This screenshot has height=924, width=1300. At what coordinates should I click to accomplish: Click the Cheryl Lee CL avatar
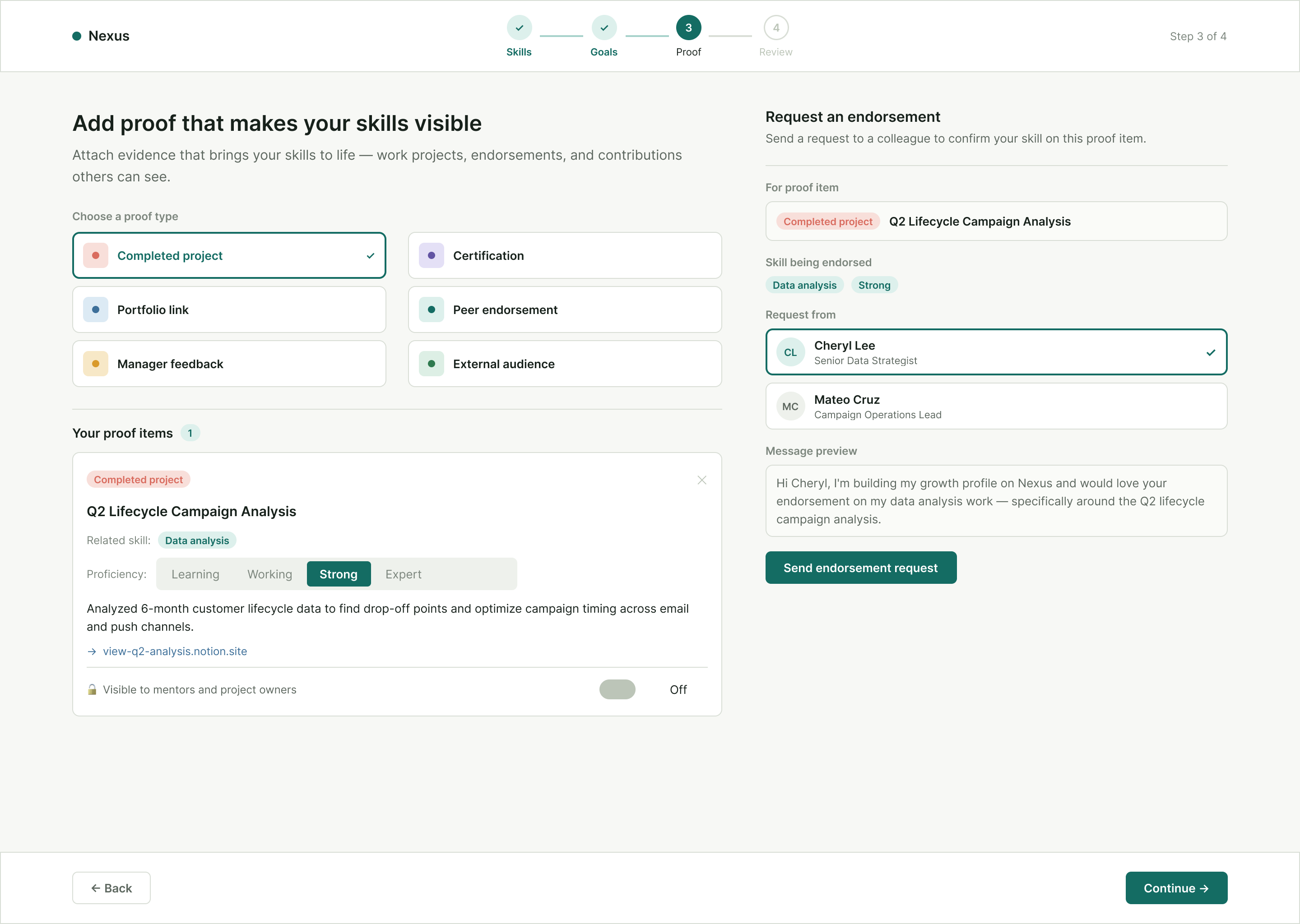point(790,352)
